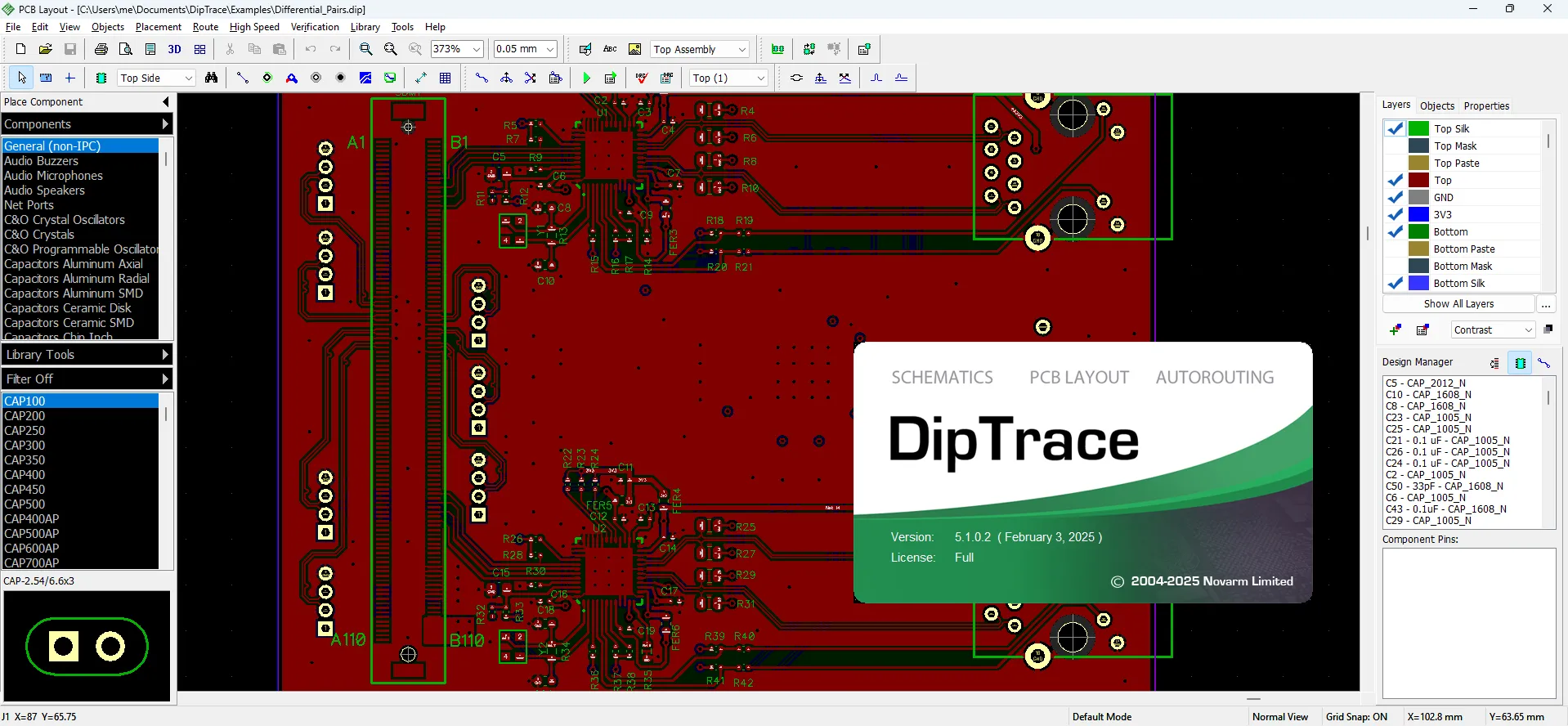Viewport: 1568px width, 726px height.
Task: Expand the Components panel header
Action: [87, 124]
